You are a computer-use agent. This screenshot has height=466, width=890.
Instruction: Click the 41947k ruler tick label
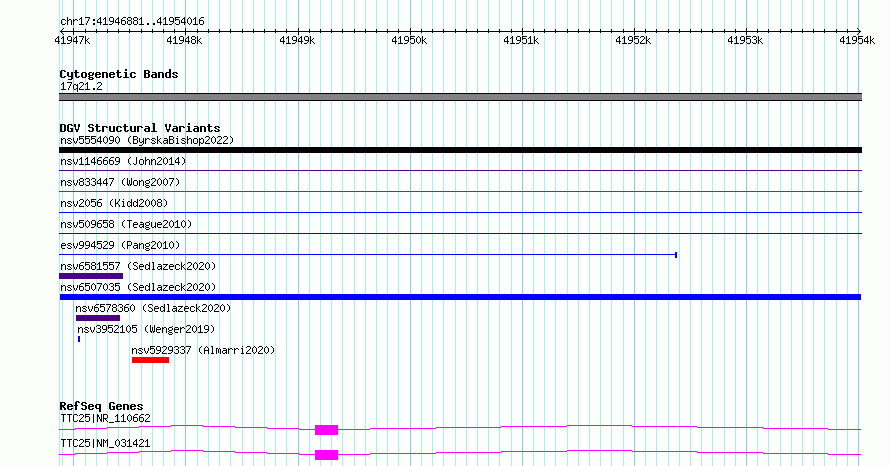(72, 40)
